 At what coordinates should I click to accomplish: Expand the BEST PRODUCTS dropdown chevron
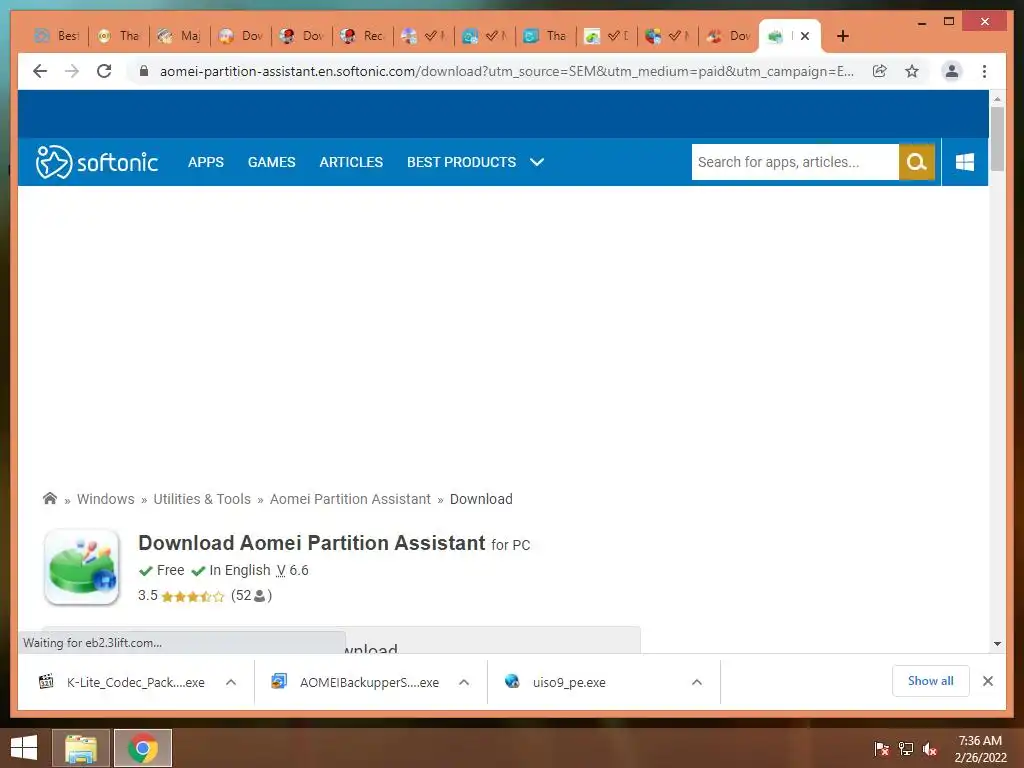pyautogui.click(x=537, y=162)
